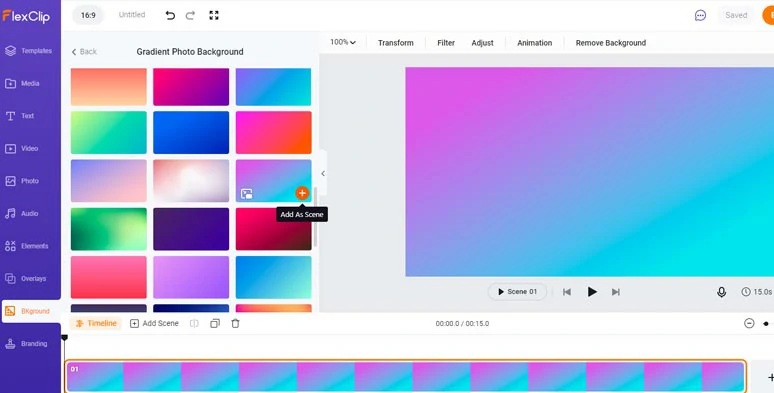This screenshot has width=774, height=393.
Task: Open the Video sidebar section
Action: 22,149
